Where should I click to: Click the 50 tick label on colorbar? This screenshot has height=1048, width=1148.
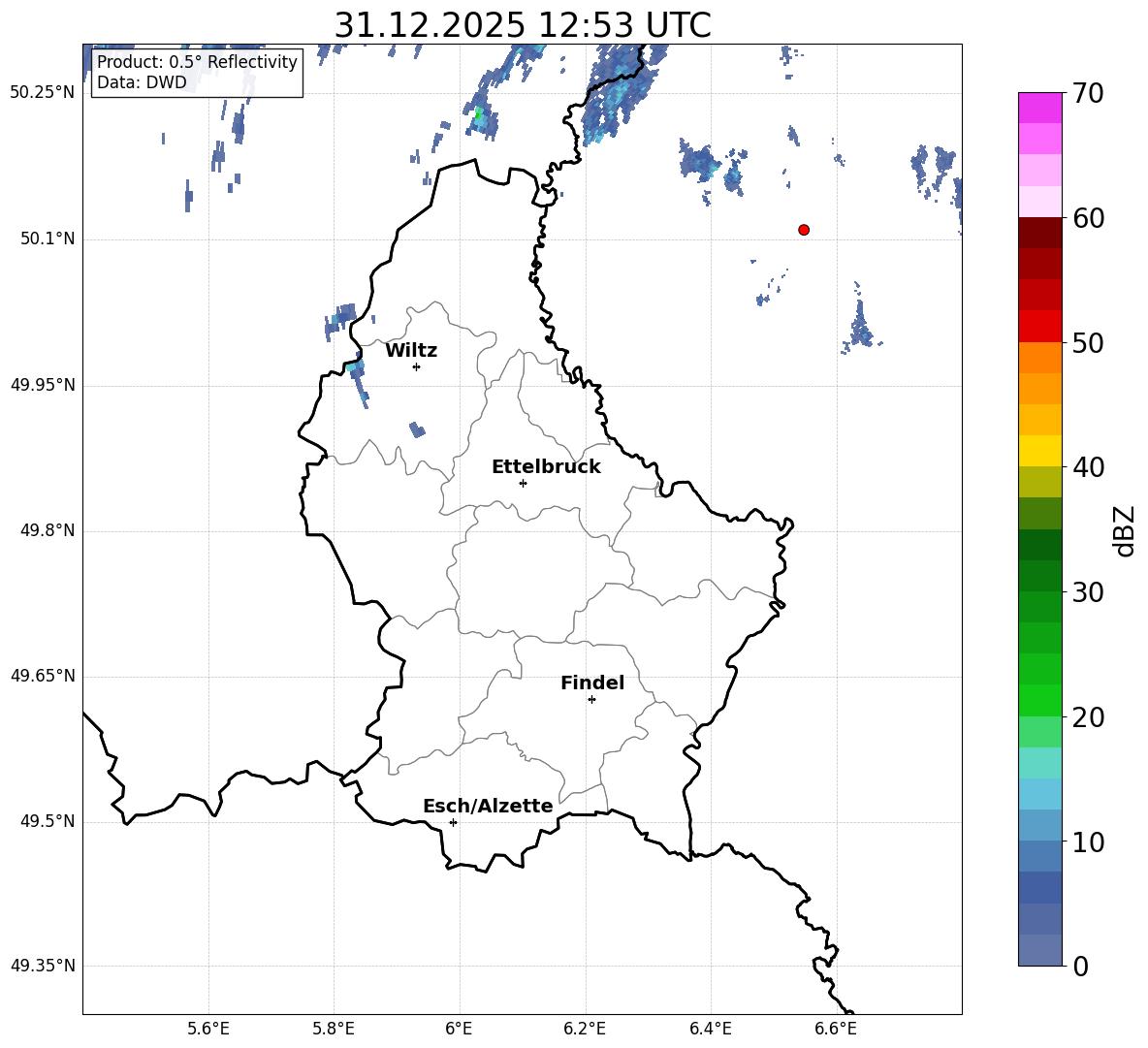pyautogui.click(x=1088, y=342)
